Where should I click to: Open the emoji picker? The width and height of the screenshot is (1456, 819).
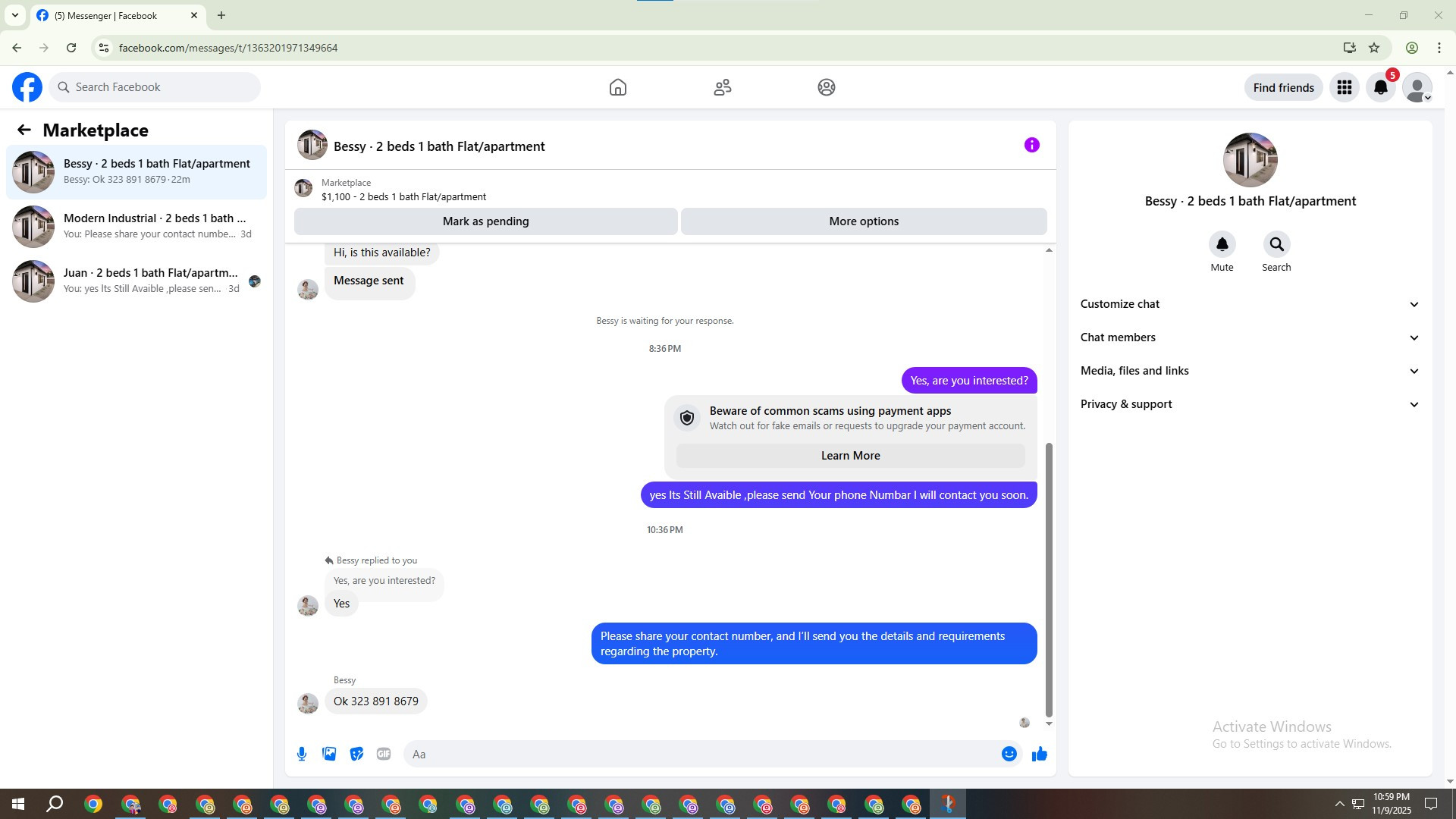click(x=1009, y=754)
